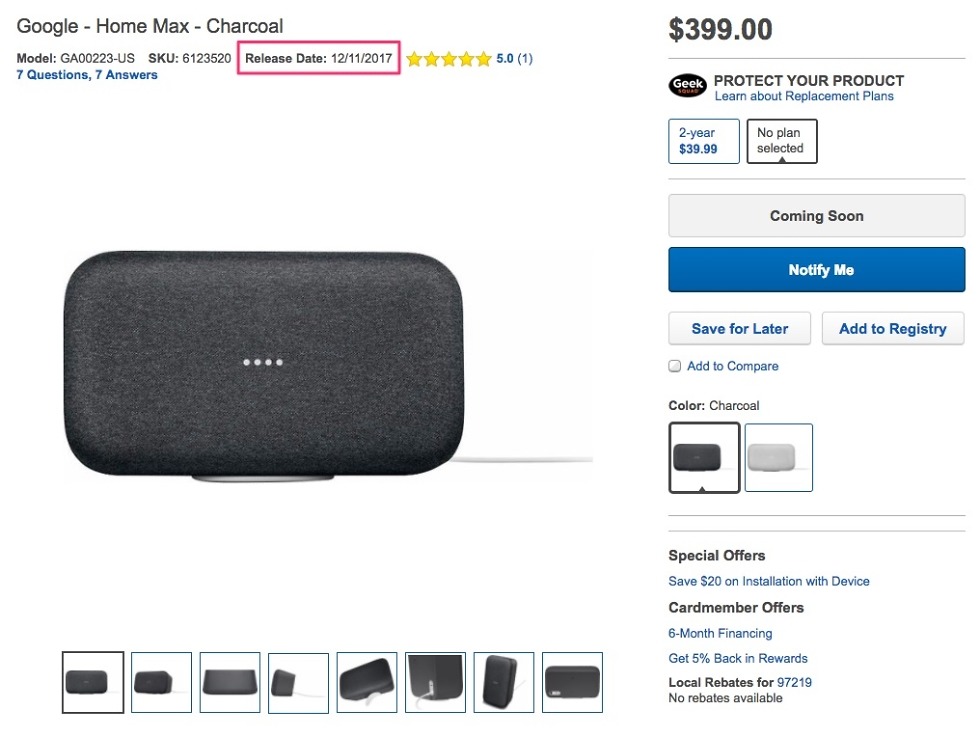980x737 pixels.
Task: Click 'Get 5% Back in Rewards'
Action: [x=738, y=658]
